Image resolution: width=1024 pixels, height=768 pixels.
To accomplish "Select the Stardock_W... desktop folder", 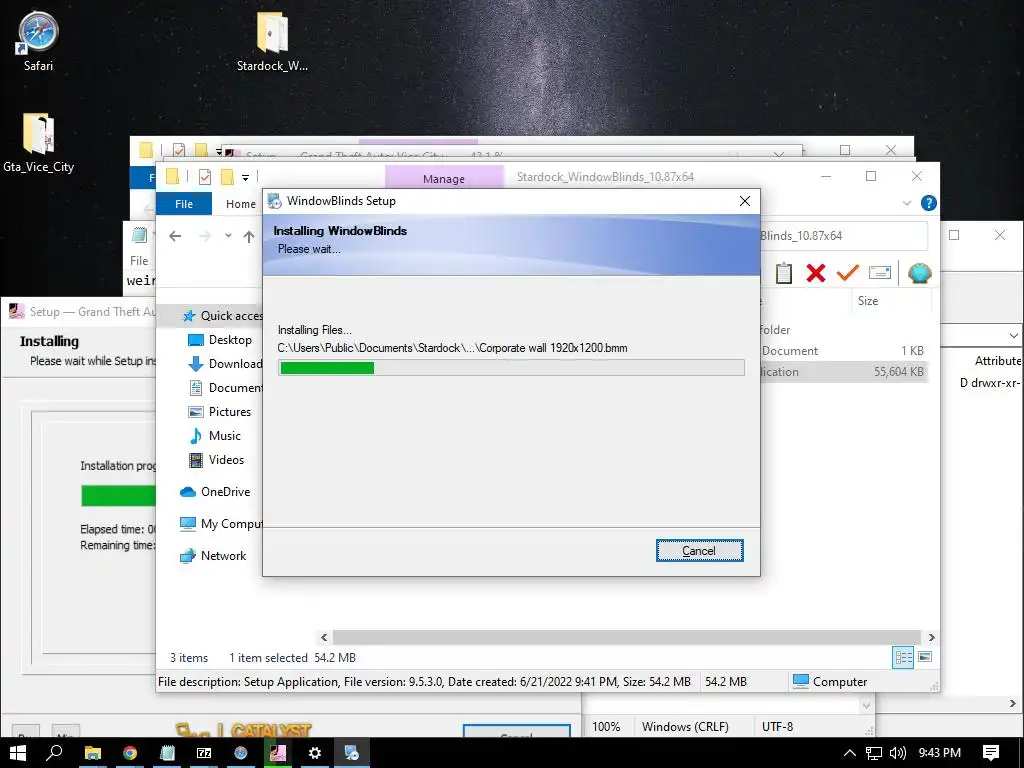I will pyautogui.click(x=272, y=42).
